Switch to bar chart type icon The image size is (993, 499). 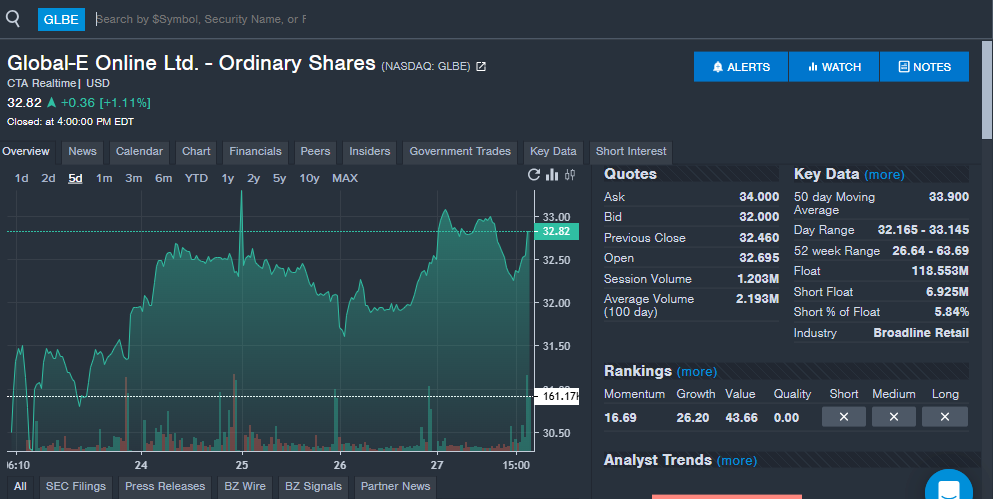pyautogui.click(x=552, y=175)
